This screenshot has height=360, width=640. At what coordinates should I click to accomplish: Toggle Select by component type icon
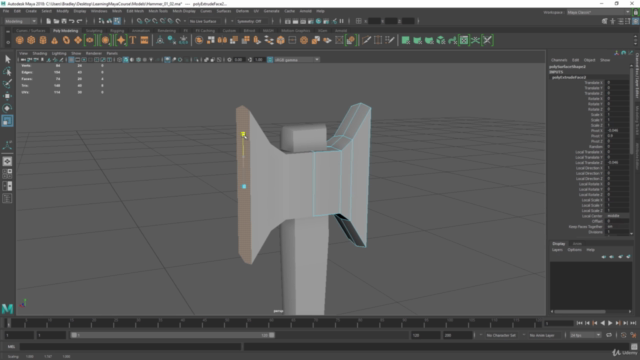pyautogui.click(x=117, y=21)
